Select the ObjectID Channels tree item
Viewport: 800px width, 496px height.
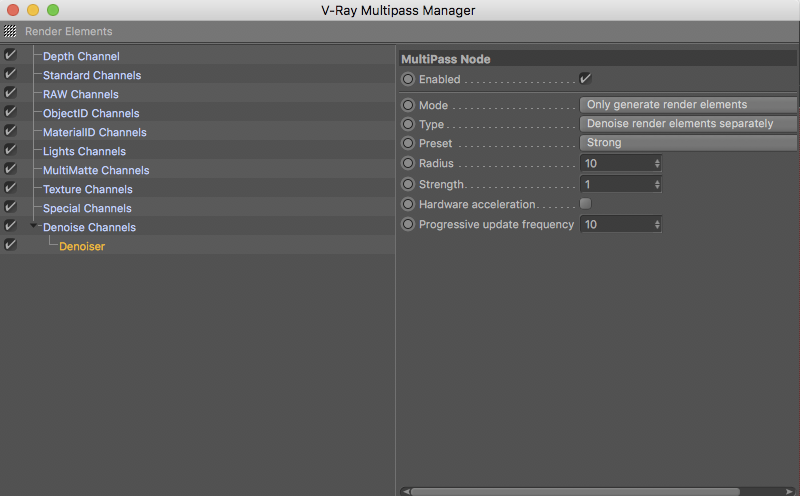(x=91, y=113)
